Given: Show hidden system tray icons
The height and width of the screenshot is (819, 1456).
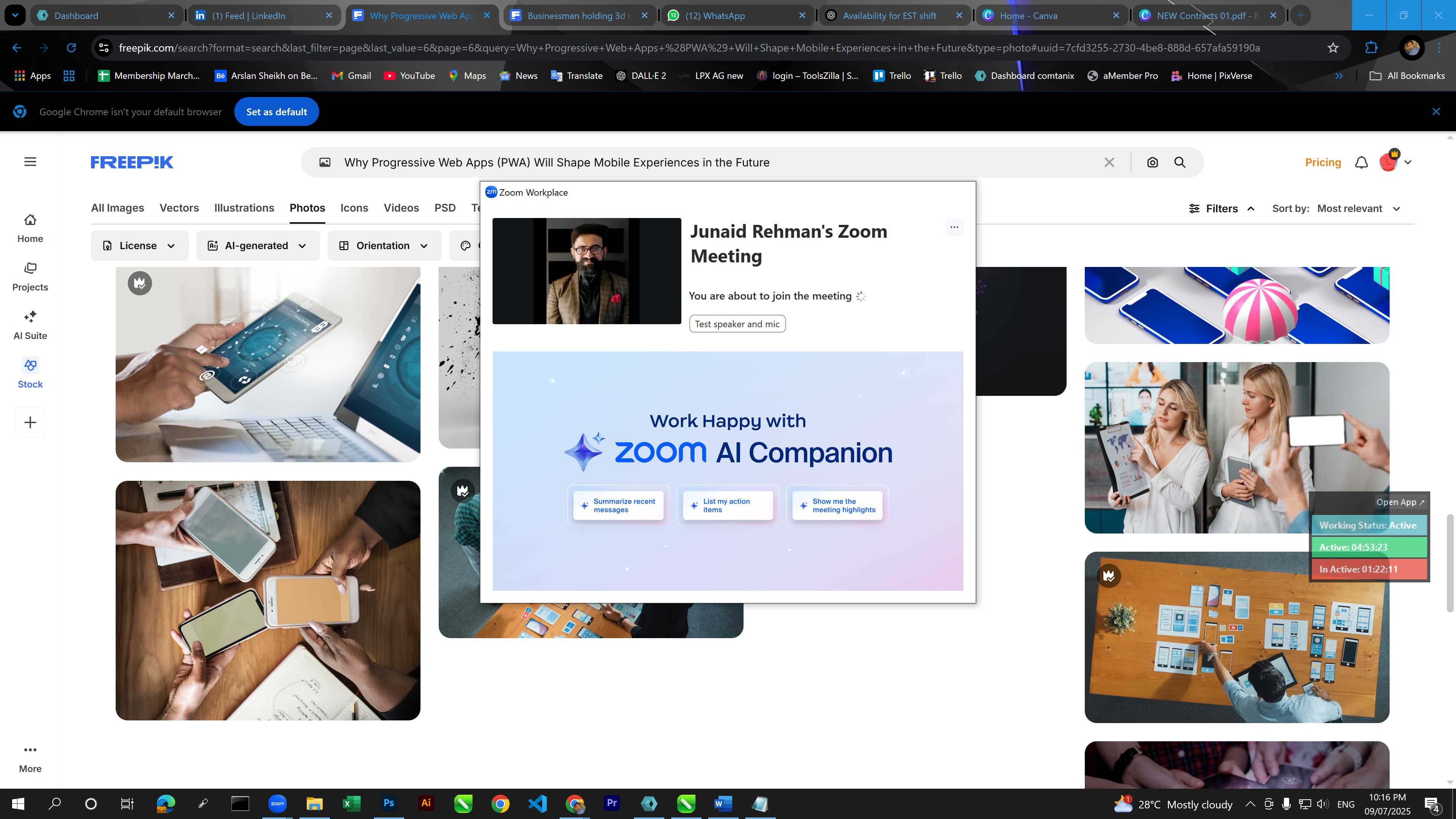Looking at the screenshot, I should click(x=1250, y=804).
